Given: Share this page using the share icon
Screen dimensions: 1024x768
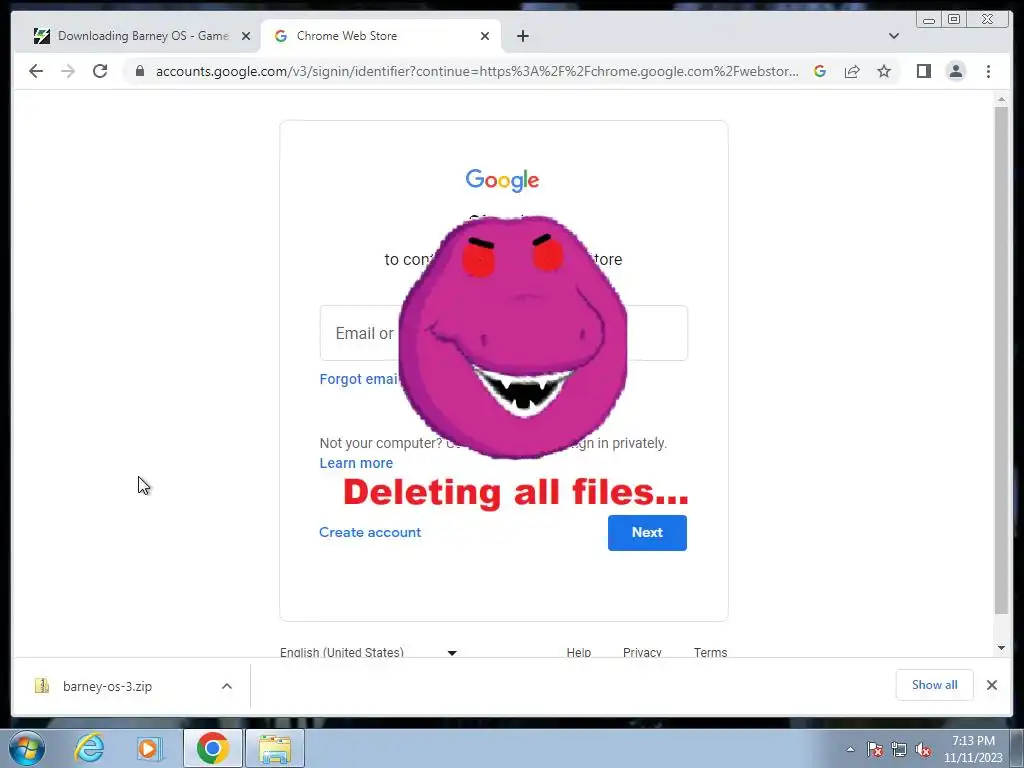Looking at the screenshot, I should [x=852, y=71].
